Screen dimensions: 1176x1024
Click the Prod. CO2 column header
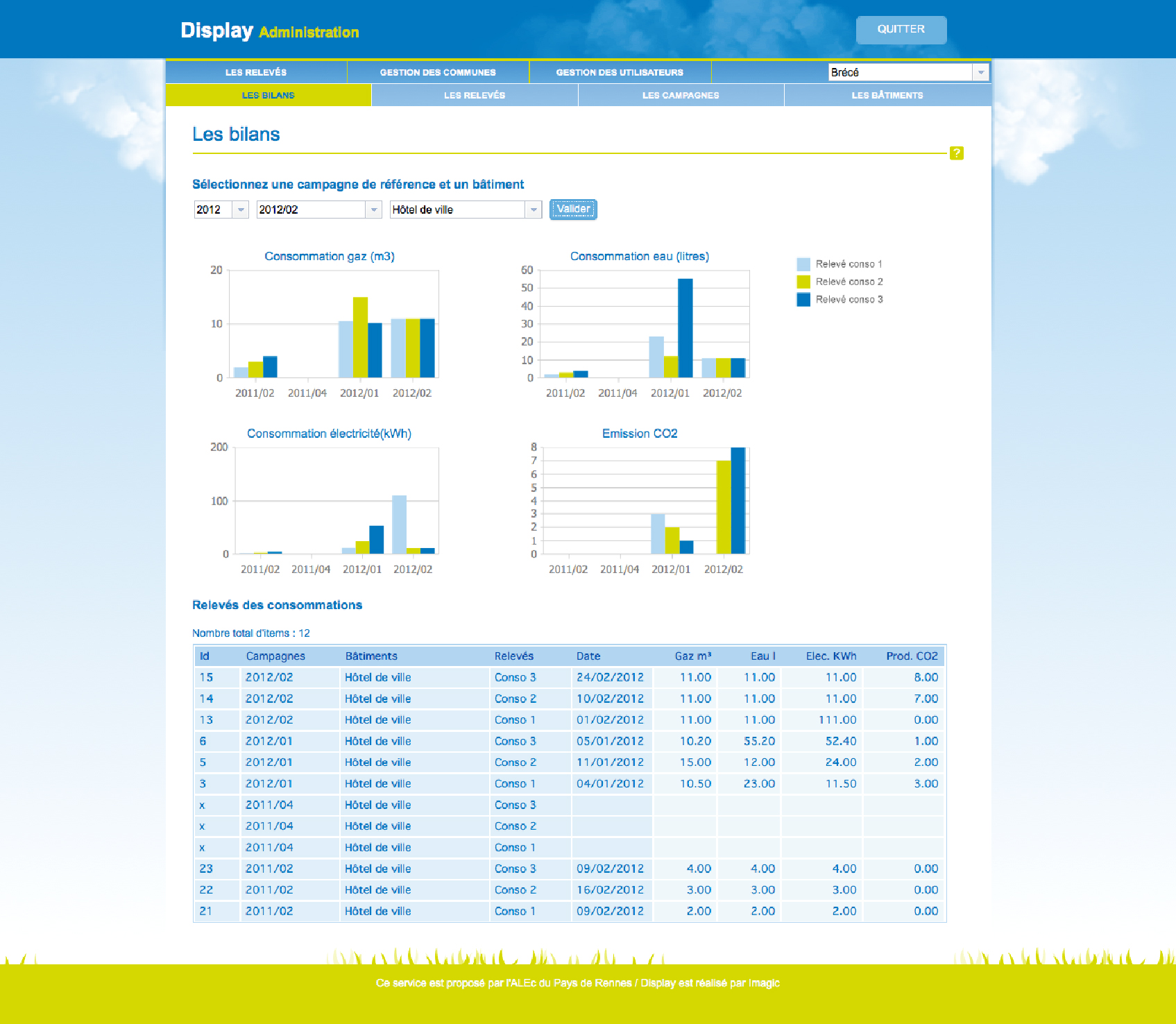click(912, 656)
